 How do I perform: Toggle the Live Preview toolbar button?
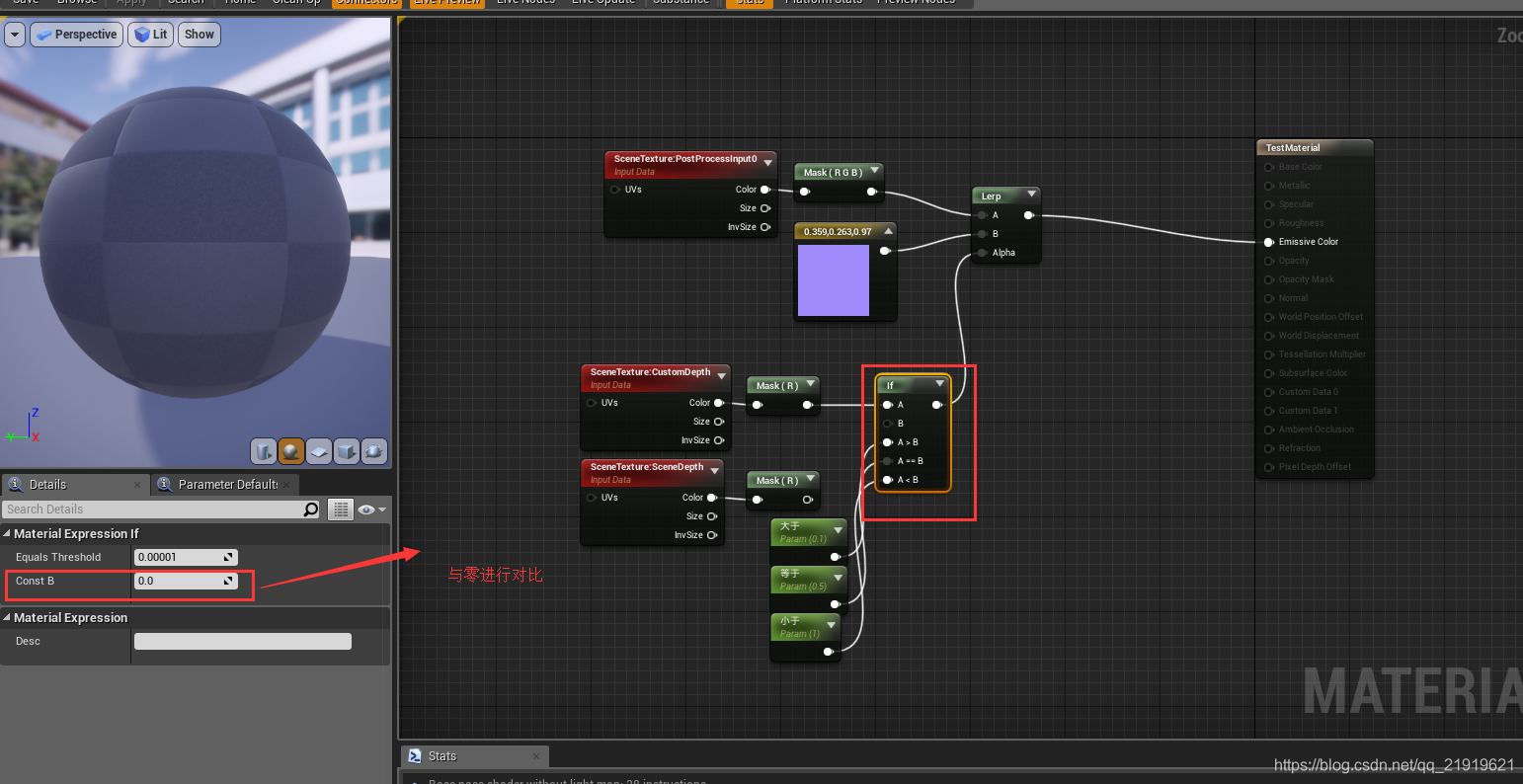tap(447, 3)
